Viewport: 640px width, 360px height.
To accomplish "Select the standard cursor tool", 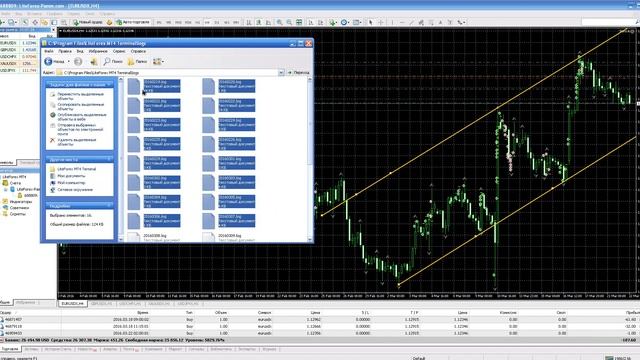I will 371,22.
